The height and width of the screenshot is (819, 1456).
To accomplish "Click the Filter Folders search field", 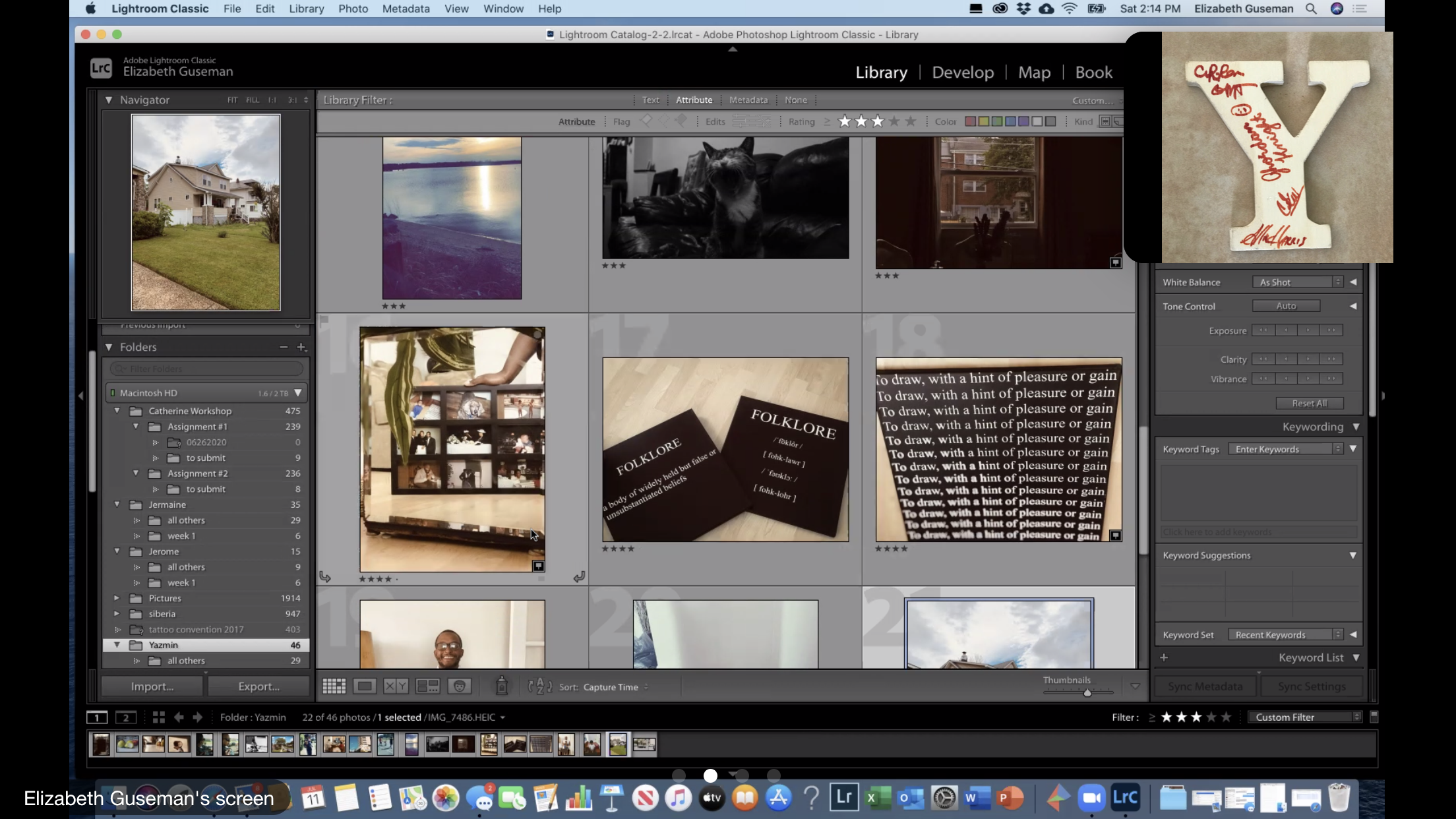I will [207, 369].
